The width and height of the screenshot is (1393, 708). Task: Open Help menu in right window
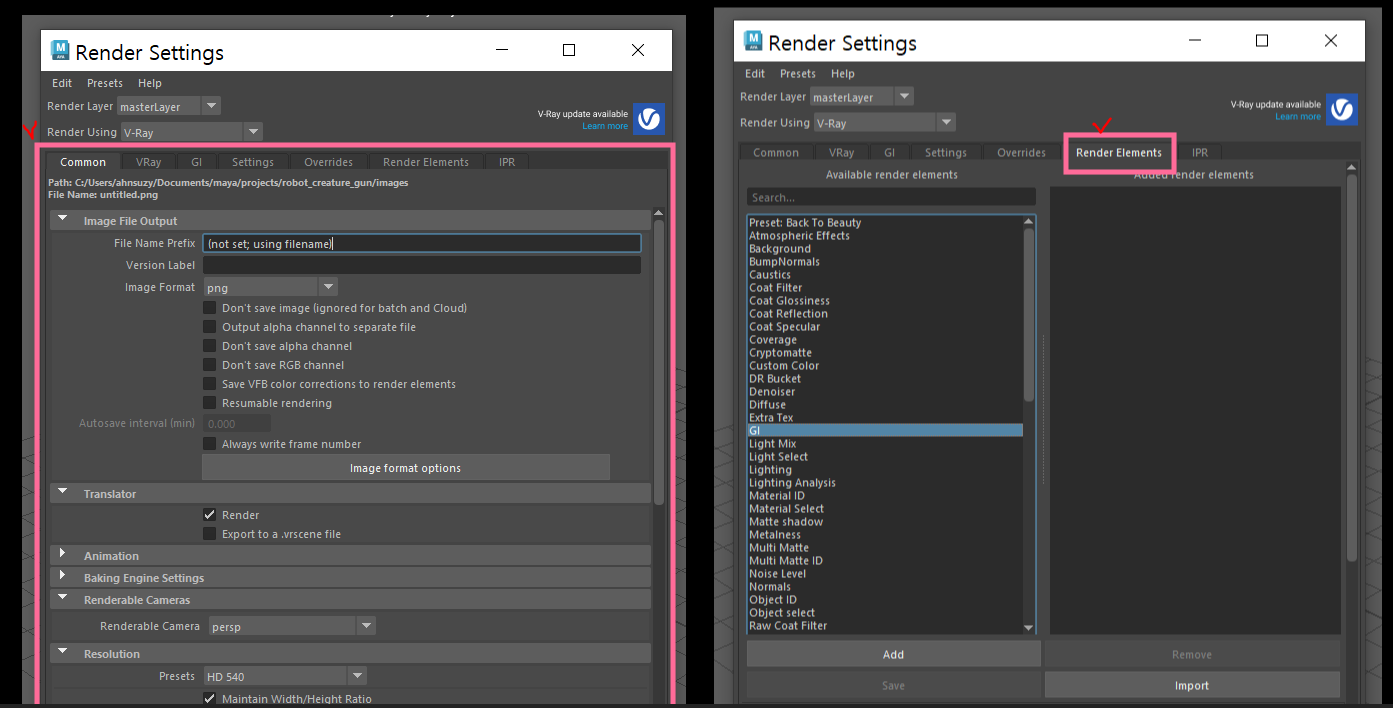[x=843, y=74]
